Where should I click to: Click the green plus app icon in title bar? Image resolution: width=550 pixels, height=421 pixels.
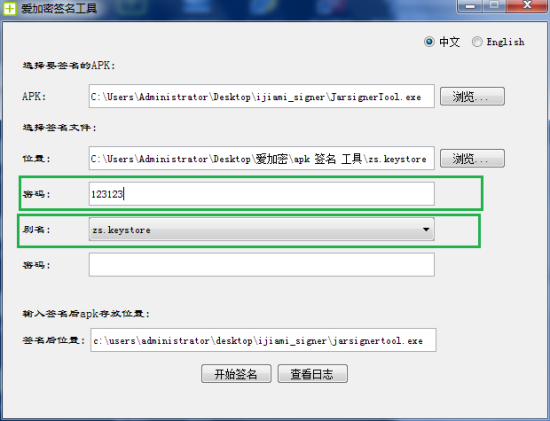9,8
